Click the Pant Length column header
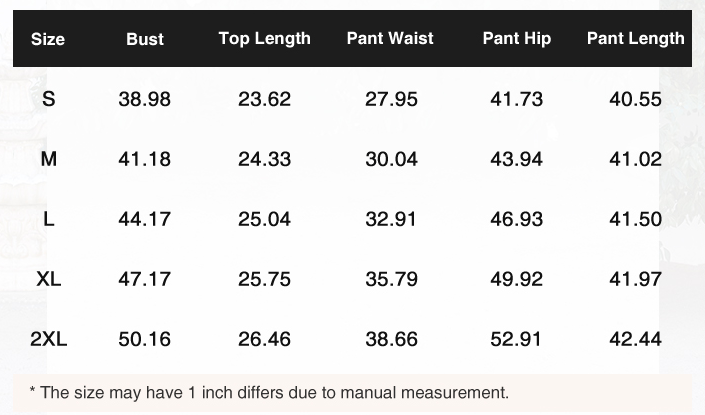The width and height of the screenshot is (705, 415). pos(635,39)
